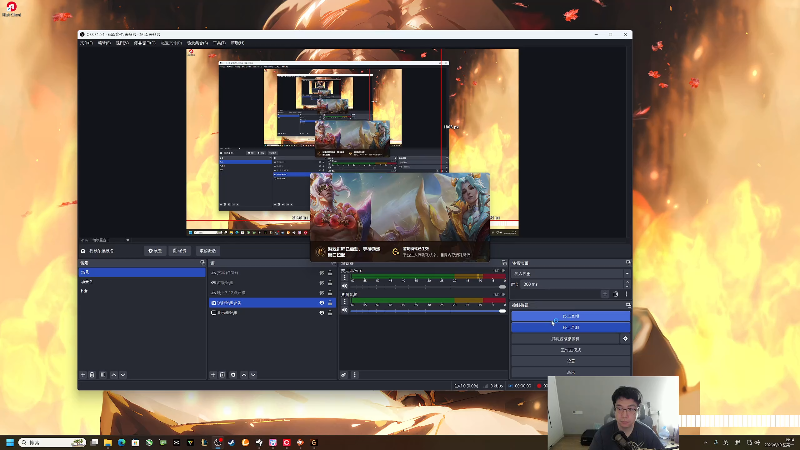Screen dimensions: 800x450
Task: Open the Help menu
Action: [x=237, y=43]
